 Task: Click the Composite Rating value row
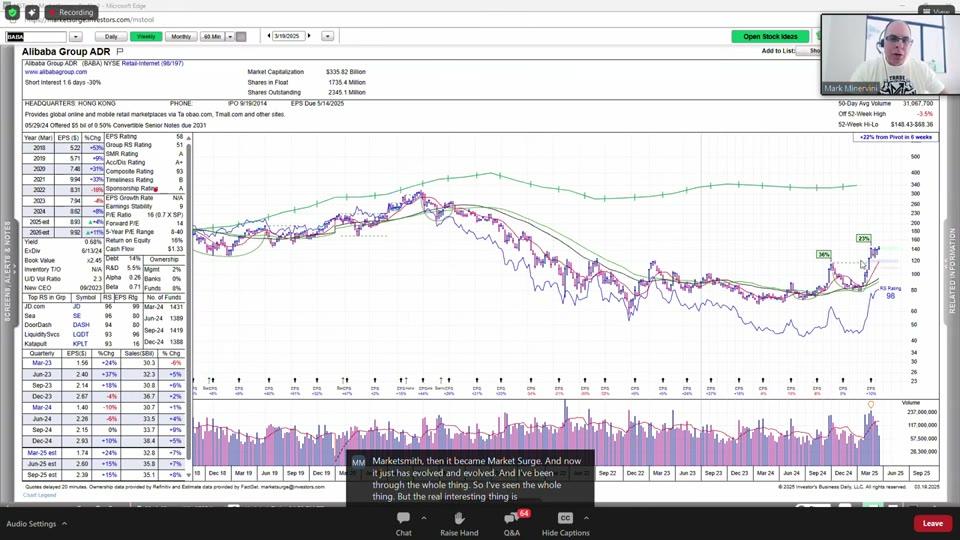144,171
